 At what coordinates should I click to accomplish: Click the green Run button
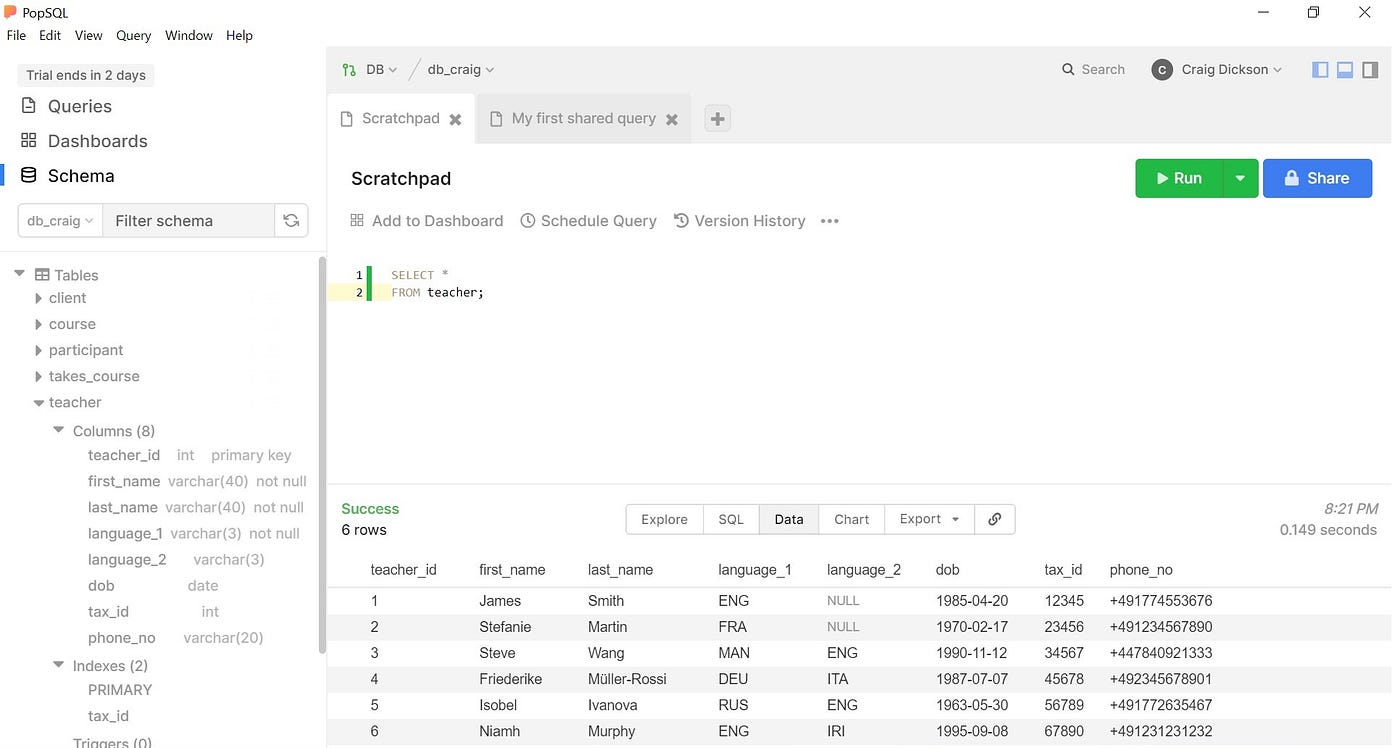click(1179, 178)
